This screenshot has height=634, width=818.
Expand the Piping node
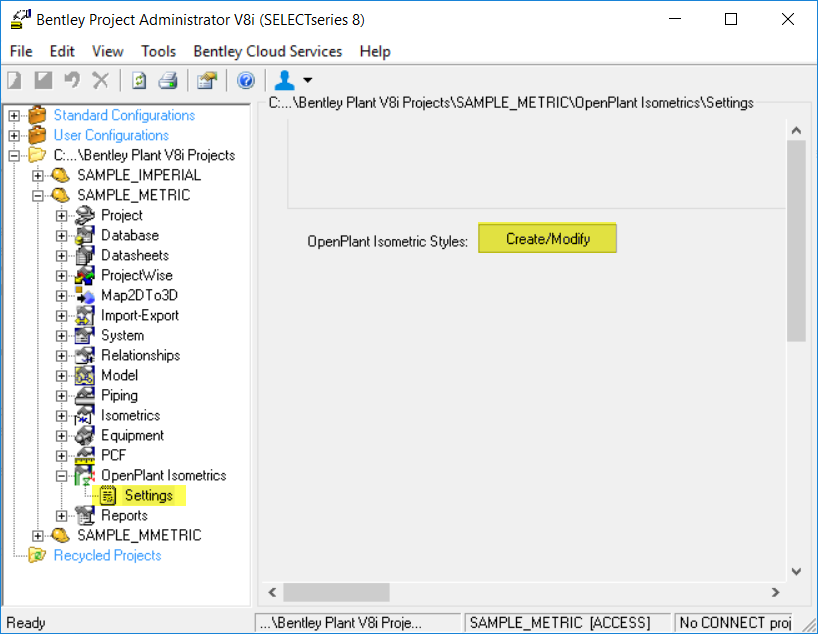[x=62, y=396]
